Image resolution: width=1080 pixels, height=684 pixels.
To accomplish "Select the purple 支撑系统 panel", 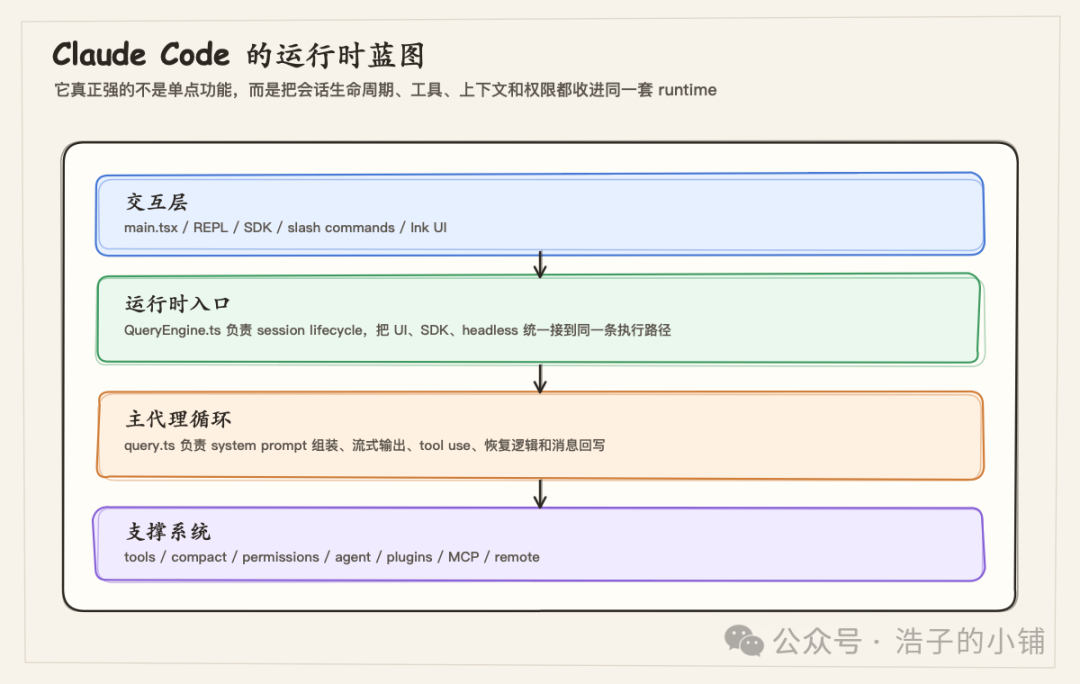I will click(x=540, y=543).
